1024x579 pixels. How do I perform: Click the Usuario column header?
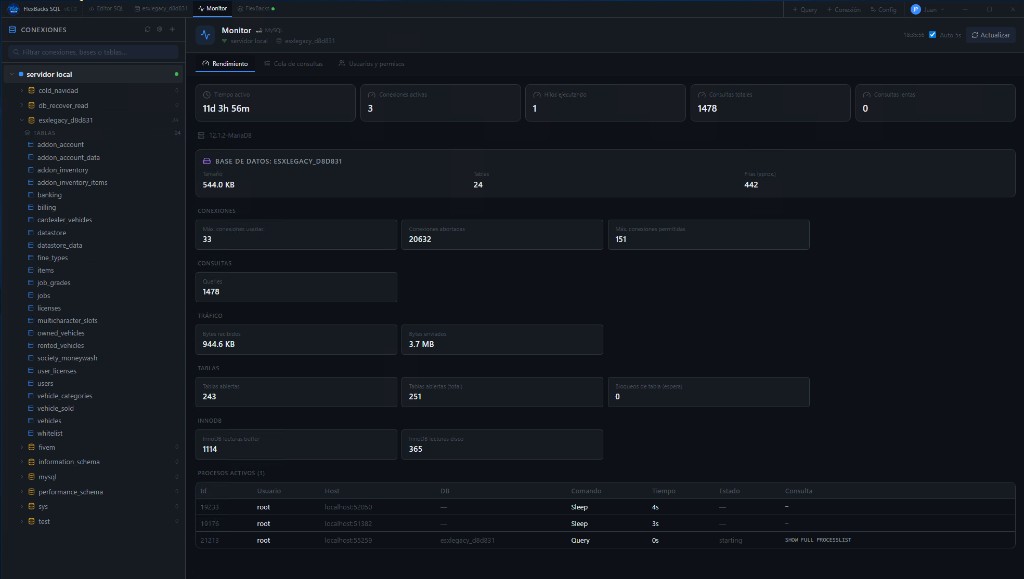pos(268,491)
